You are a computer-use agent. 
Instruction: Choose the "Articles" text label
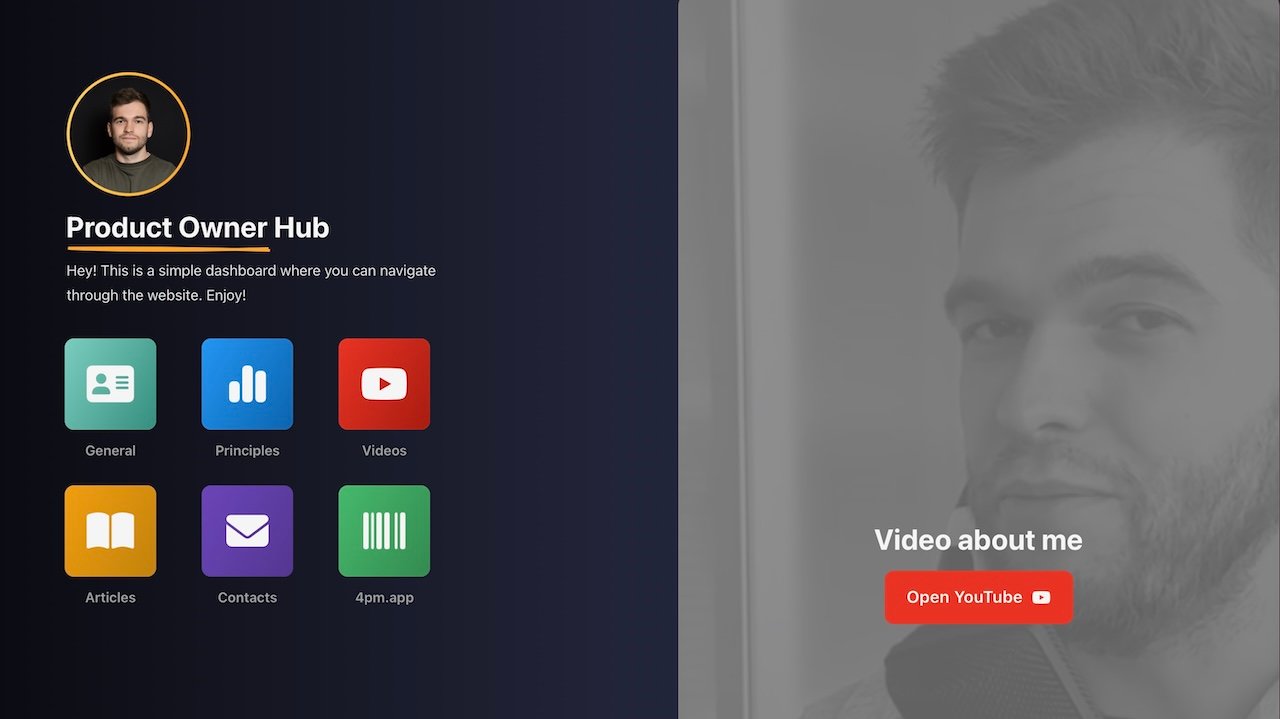point(110,598)
